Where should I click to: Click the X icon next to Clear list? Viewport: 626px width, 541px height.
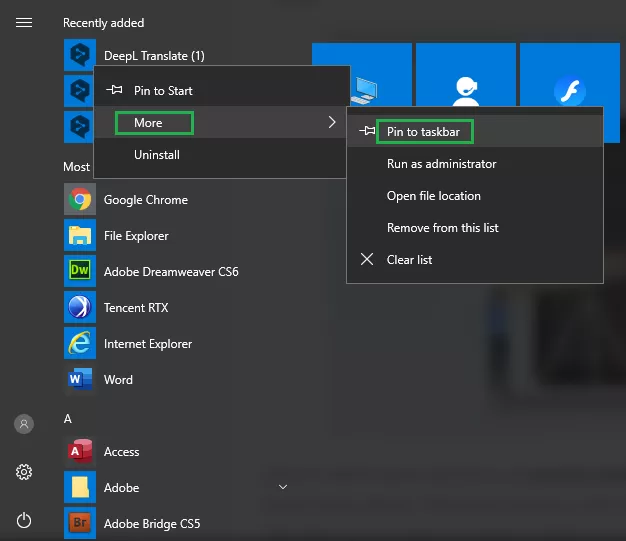367,259
